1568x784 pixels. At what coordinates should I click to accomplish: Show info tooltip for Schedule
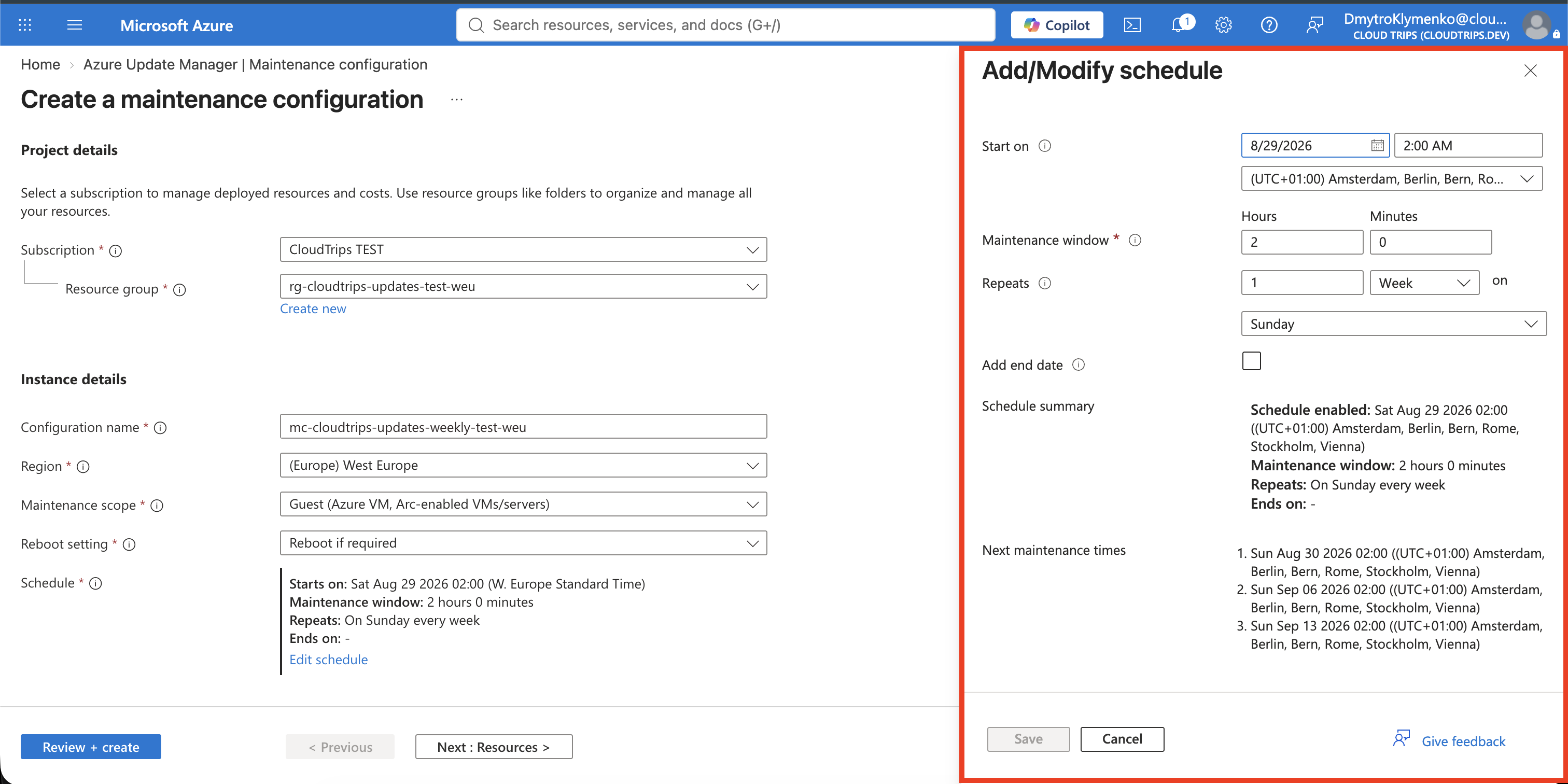point(95,584)
